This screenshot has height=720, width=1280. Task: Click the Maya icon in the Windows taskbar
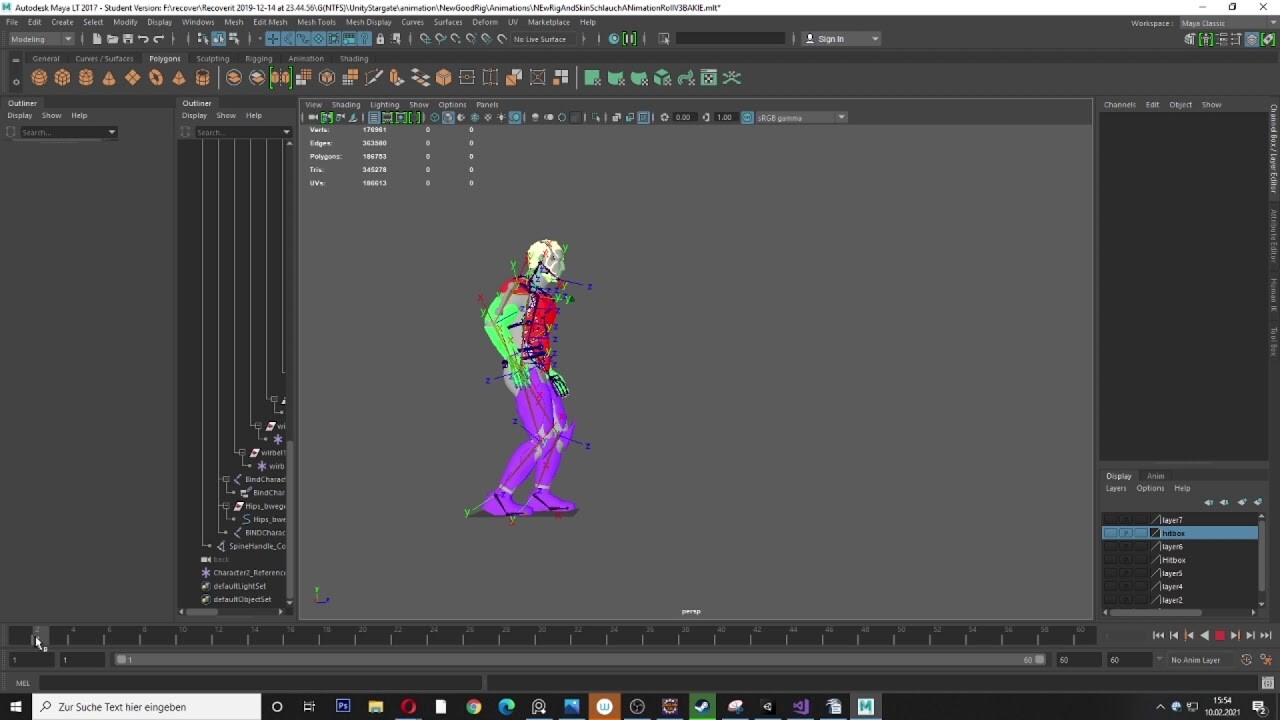[864, 707]
